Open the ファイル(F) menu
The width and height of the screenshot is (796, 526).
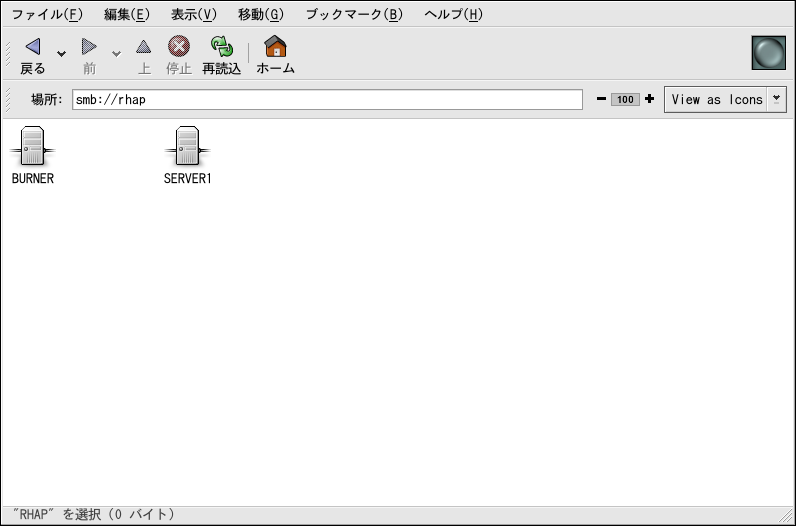click(x=46, y=14)
